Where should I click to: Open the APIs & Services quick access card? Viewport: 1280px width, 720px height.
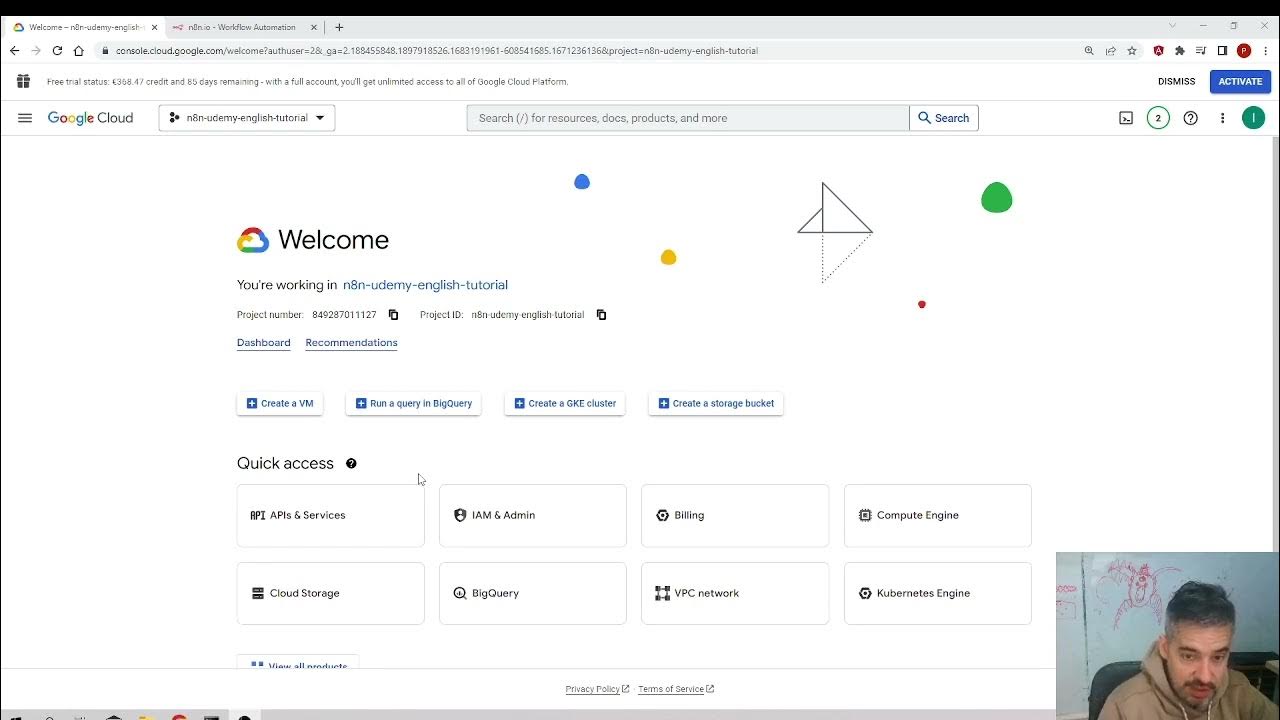coord(331,515)
